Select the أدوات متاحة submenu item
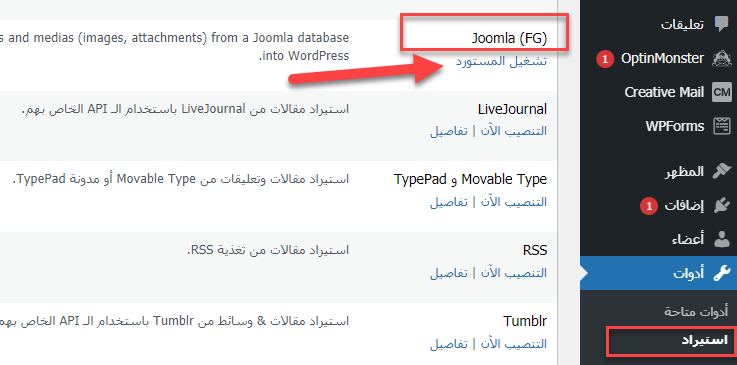 click(696, 311)
